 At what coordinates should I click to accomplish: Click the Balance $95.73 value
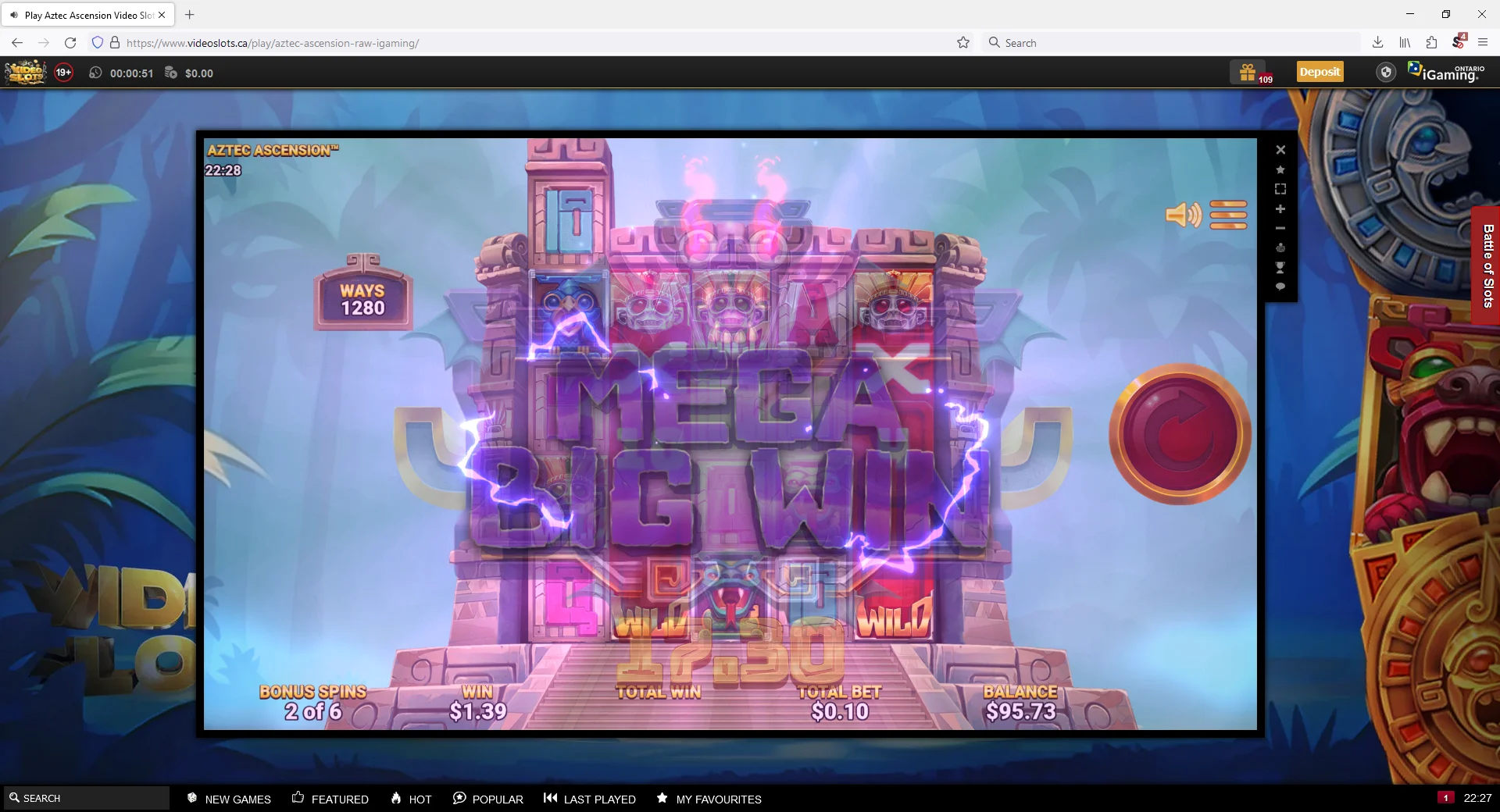tap(1020, 711)
